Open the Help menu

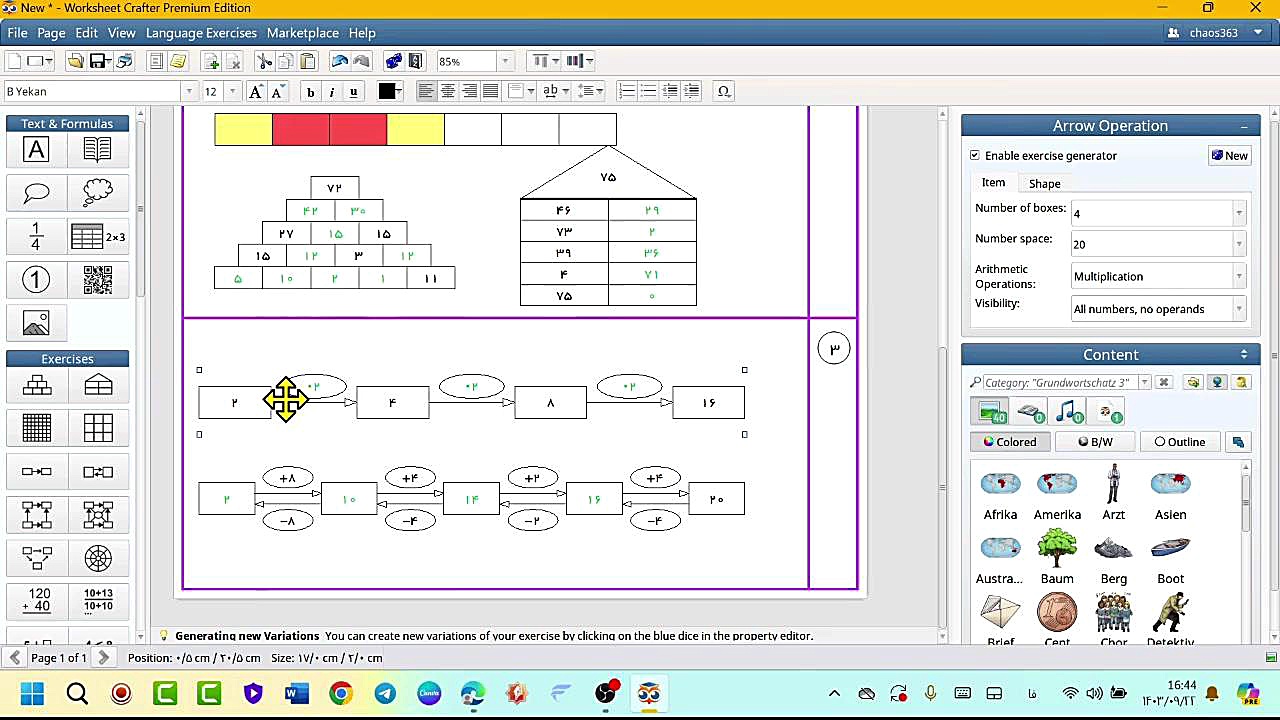(x=362, y=33)
